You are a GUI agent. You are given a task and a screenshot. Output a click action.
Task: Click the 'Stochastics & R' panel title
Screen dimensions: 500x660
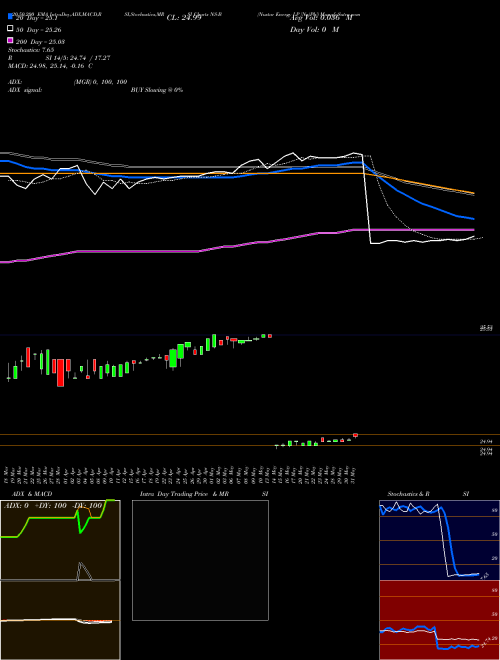[x=408, y=494]
